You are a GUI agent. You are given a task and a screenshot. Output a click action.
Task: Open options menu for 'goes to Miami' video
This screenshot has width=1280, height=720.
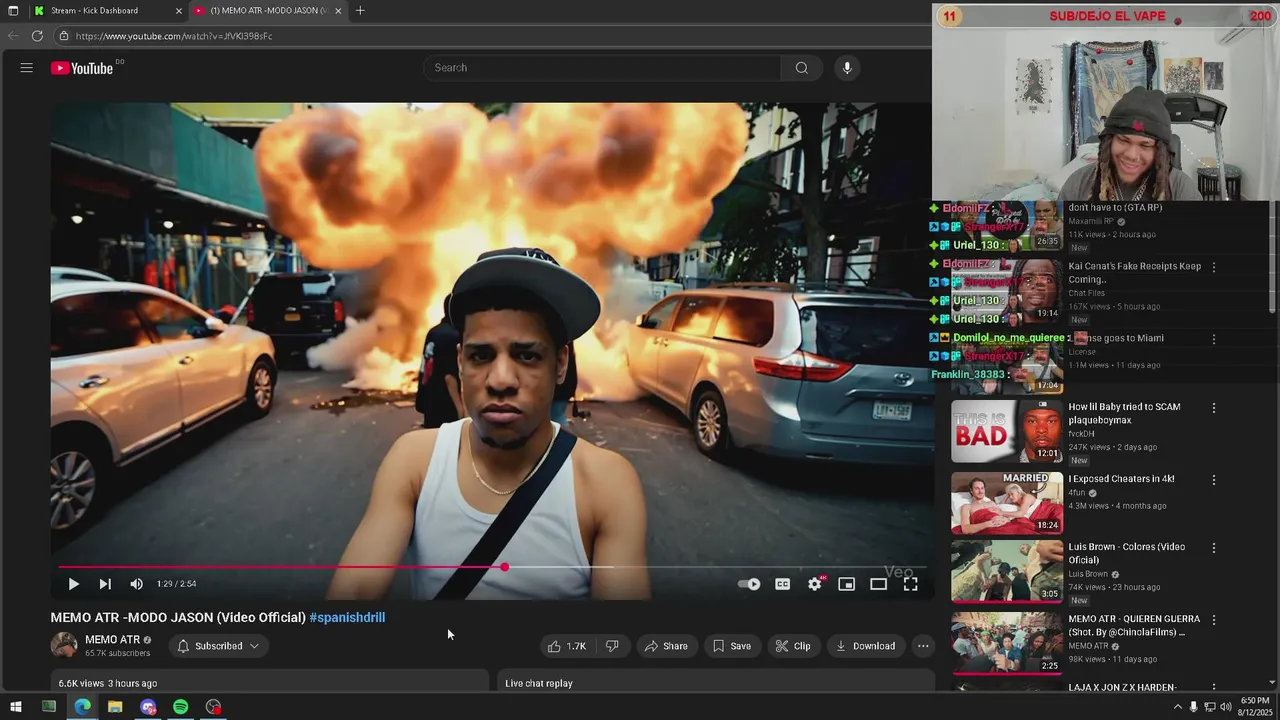(x=1214, y=339)
